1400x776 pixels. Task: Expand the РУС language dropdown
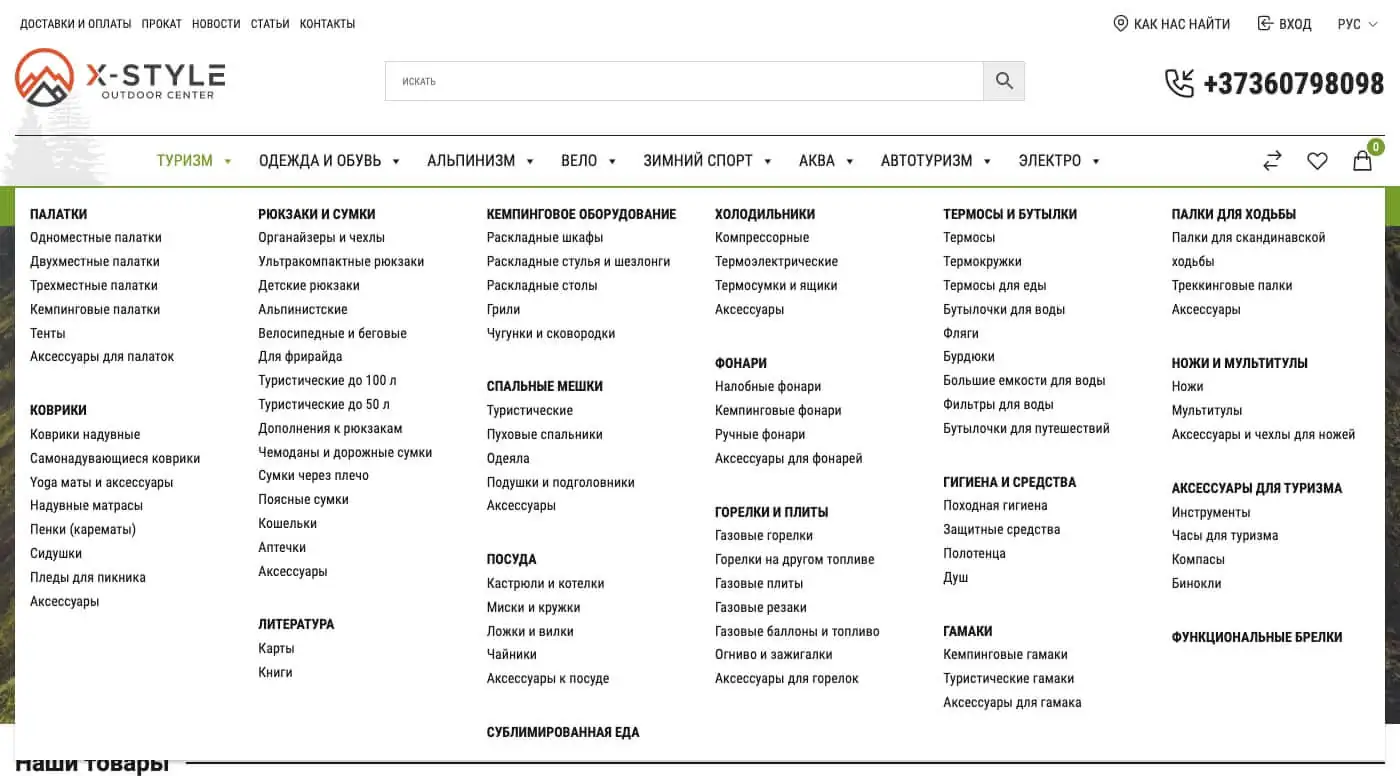[1357, 24]
